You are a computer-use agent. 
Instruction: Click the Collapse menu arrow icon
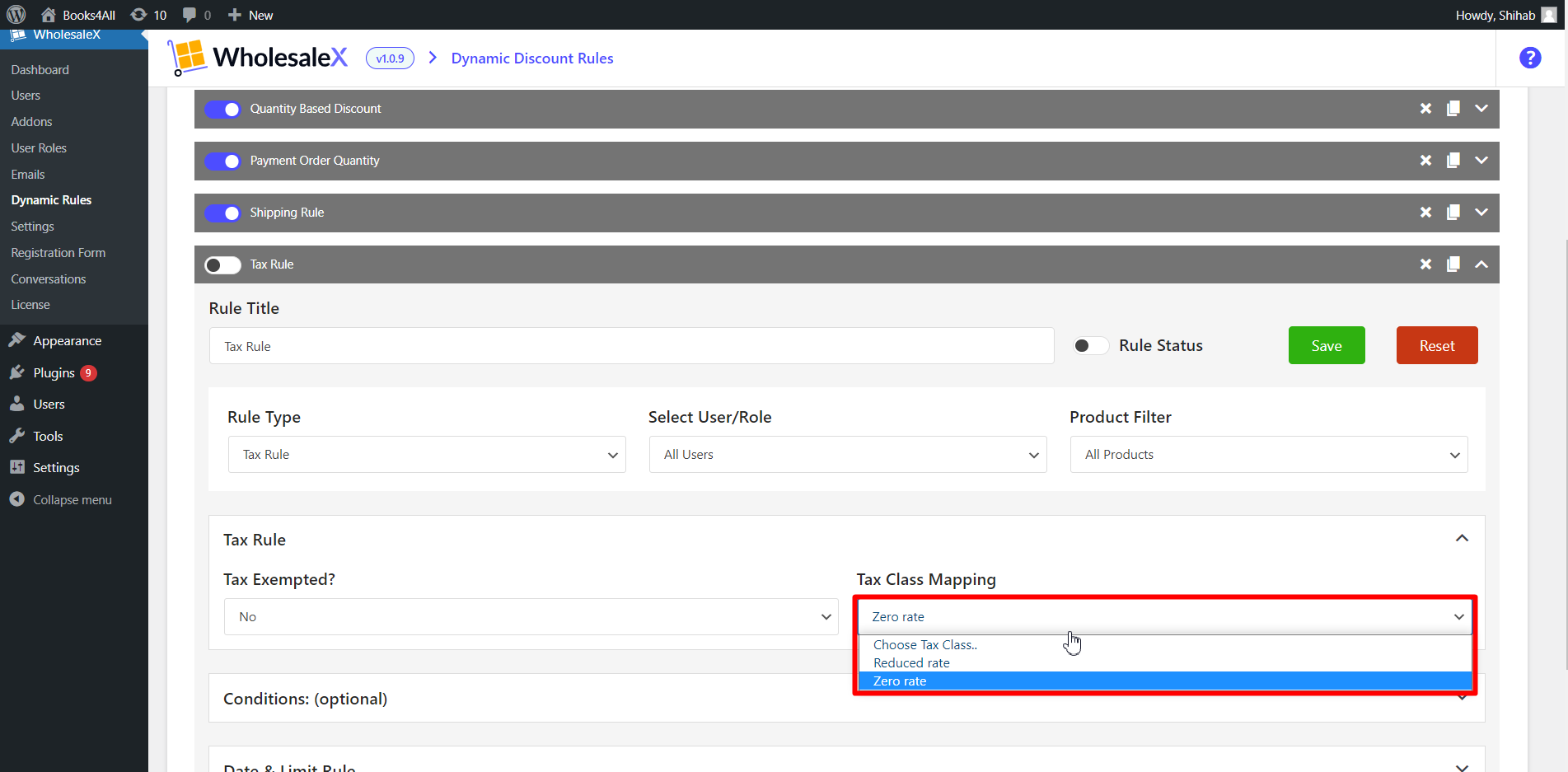[17, 499]
